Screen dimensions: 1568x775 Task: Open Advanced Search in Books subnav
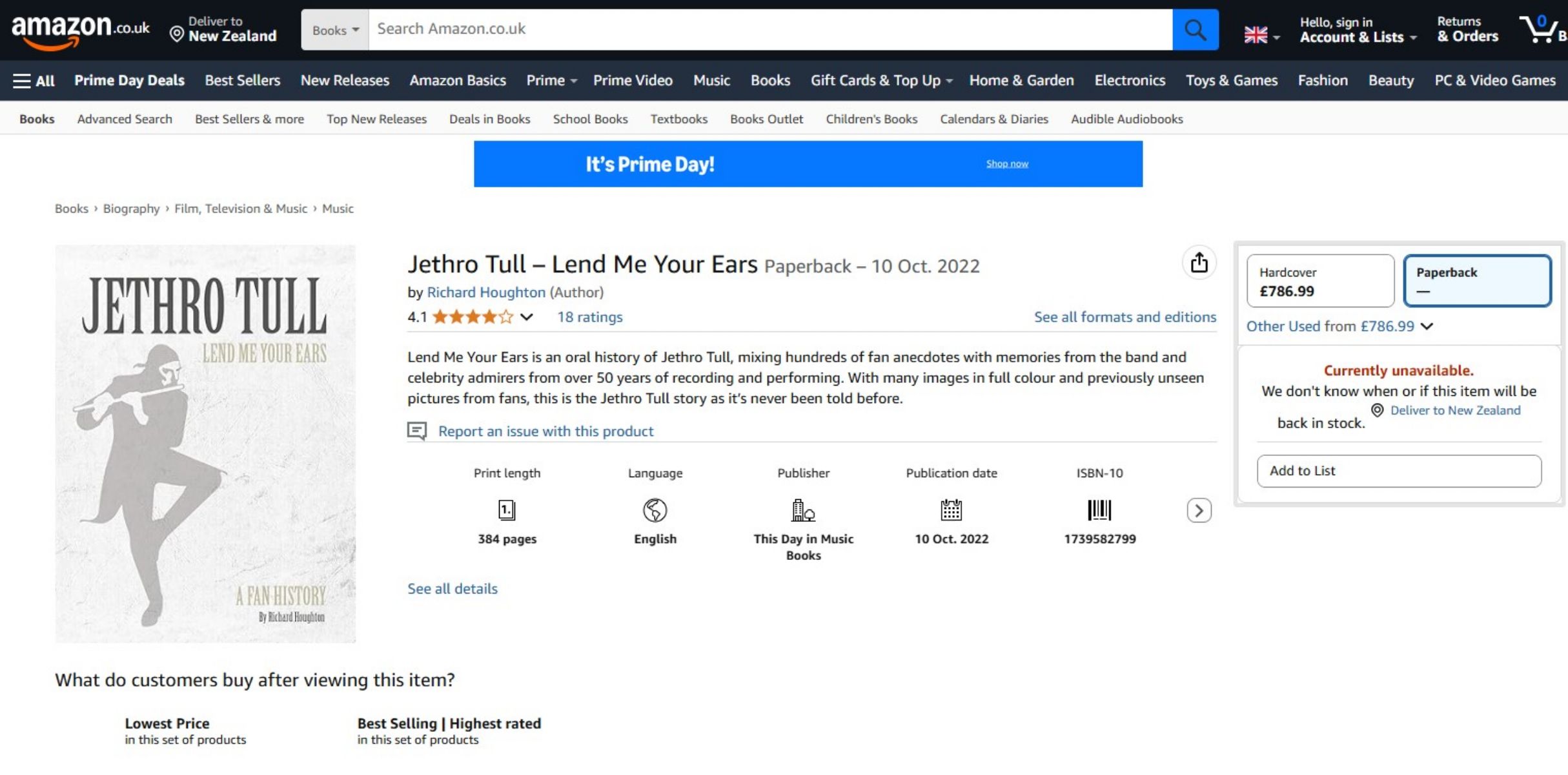tap(125, 119)
